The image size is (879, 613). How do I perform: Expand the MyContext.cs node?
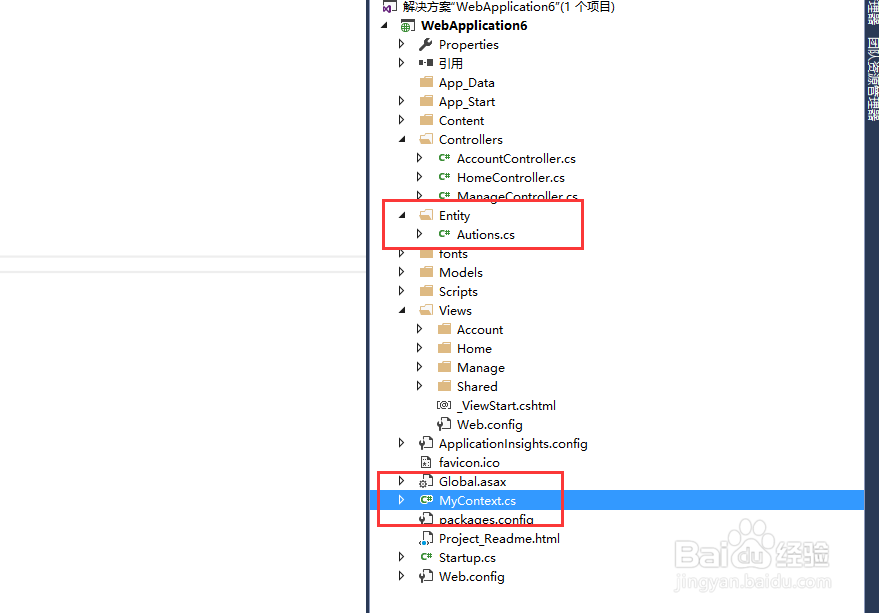(401, 500)
